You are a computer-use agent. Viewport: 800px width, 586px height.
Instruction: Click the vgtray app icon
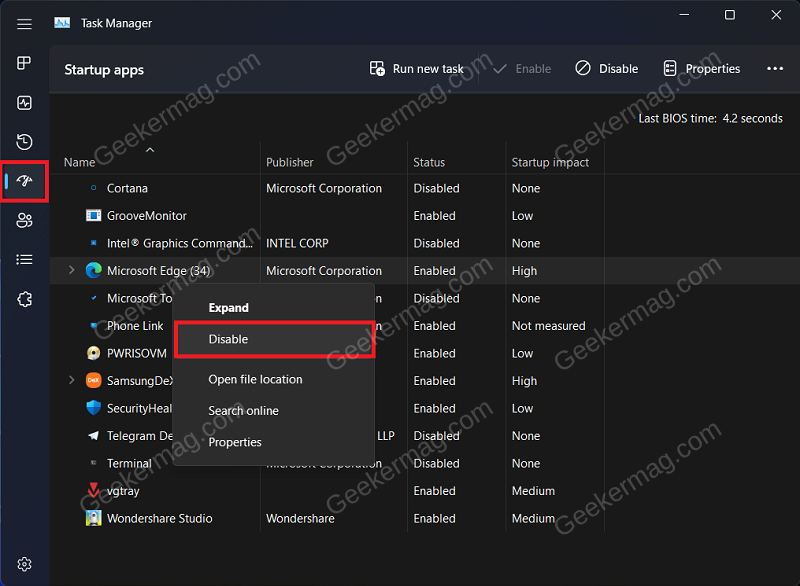[93, 490]
